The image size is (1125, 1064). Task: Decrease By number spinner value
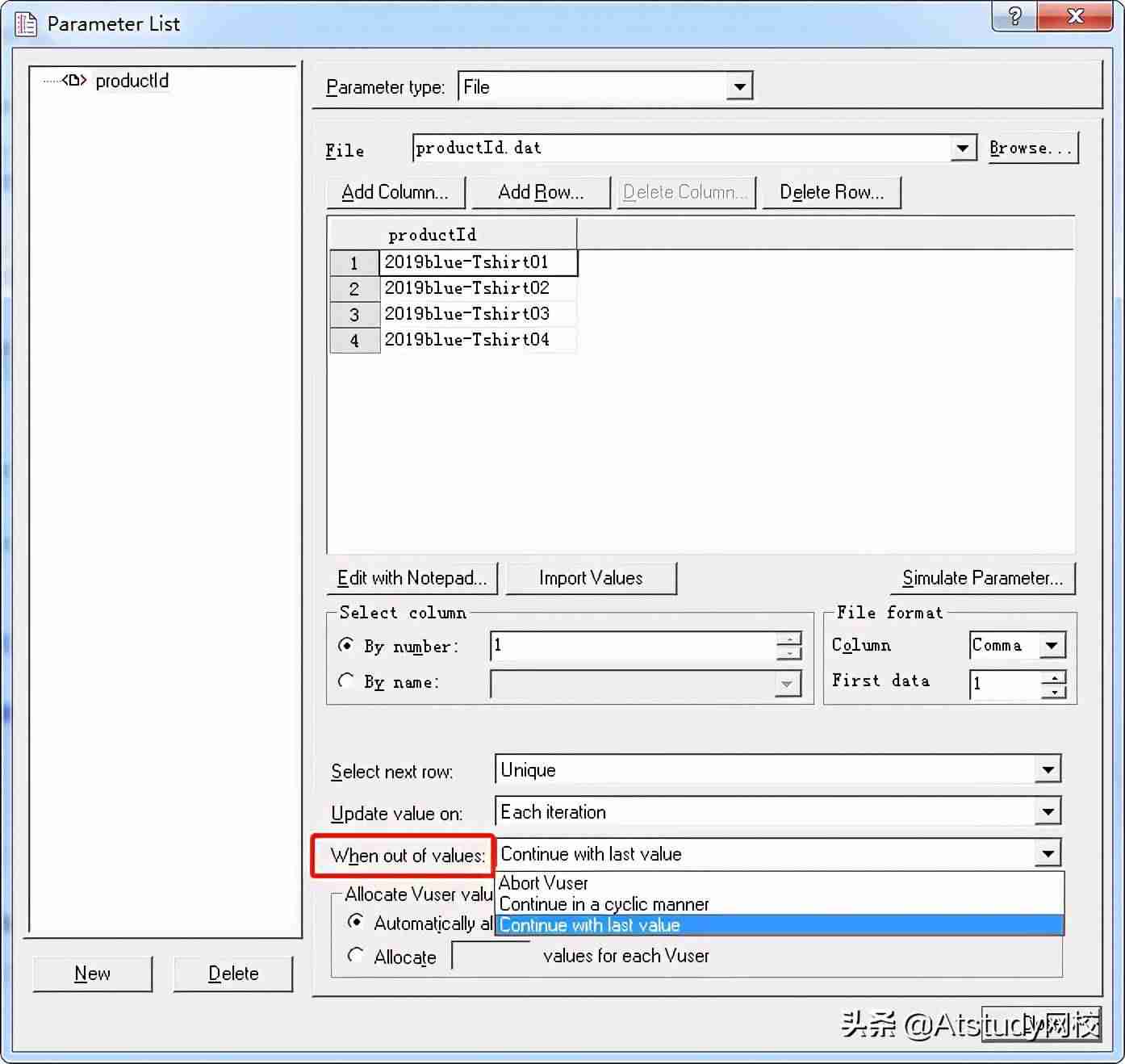(x=788, y=653)
